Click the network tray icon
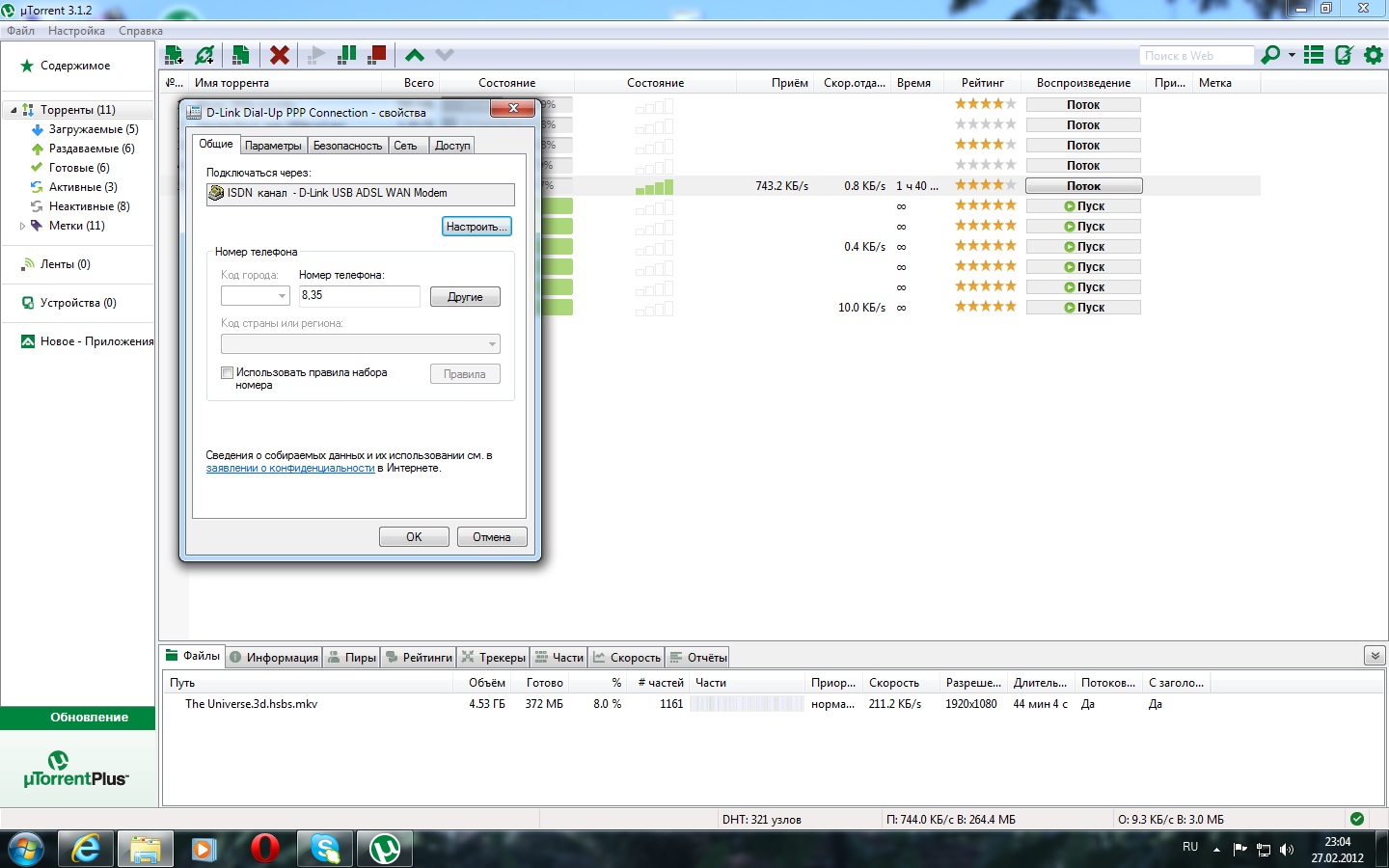1389x868 pixels. pyautogui.click(x=1264, y=850)
